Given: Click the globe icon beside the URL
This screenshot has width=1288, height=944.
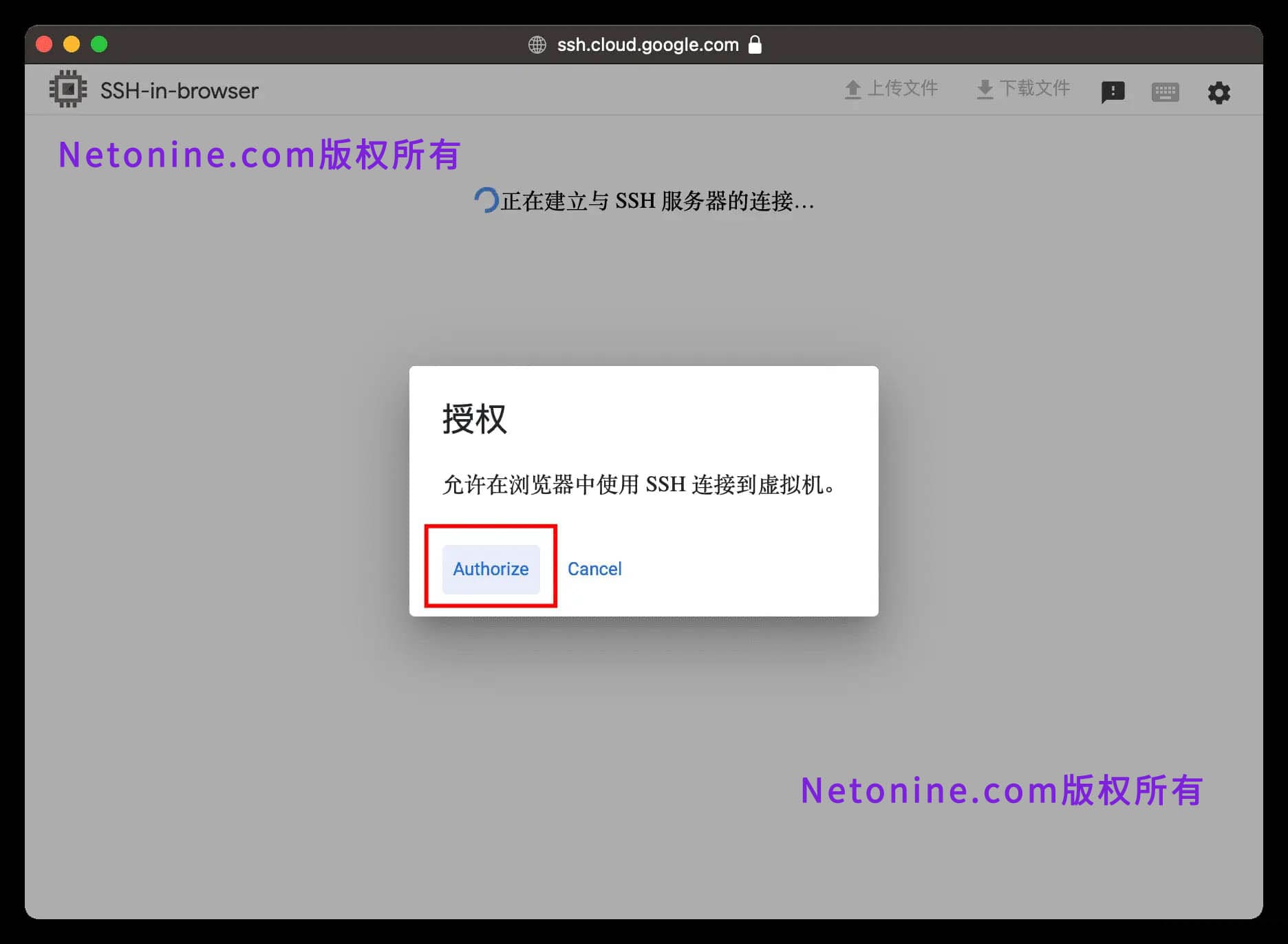Looking at the screenshot, I should [537, 45].
